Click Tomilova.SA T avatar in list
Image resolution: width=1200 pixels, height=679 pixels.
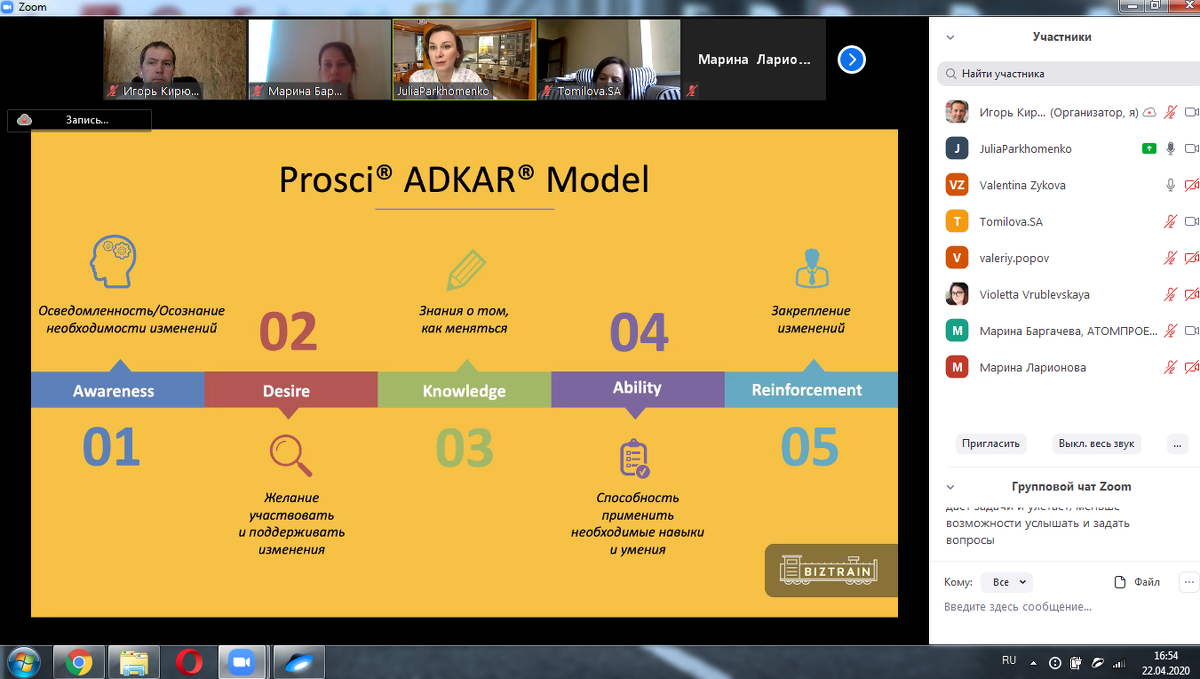tap(957, 221)
